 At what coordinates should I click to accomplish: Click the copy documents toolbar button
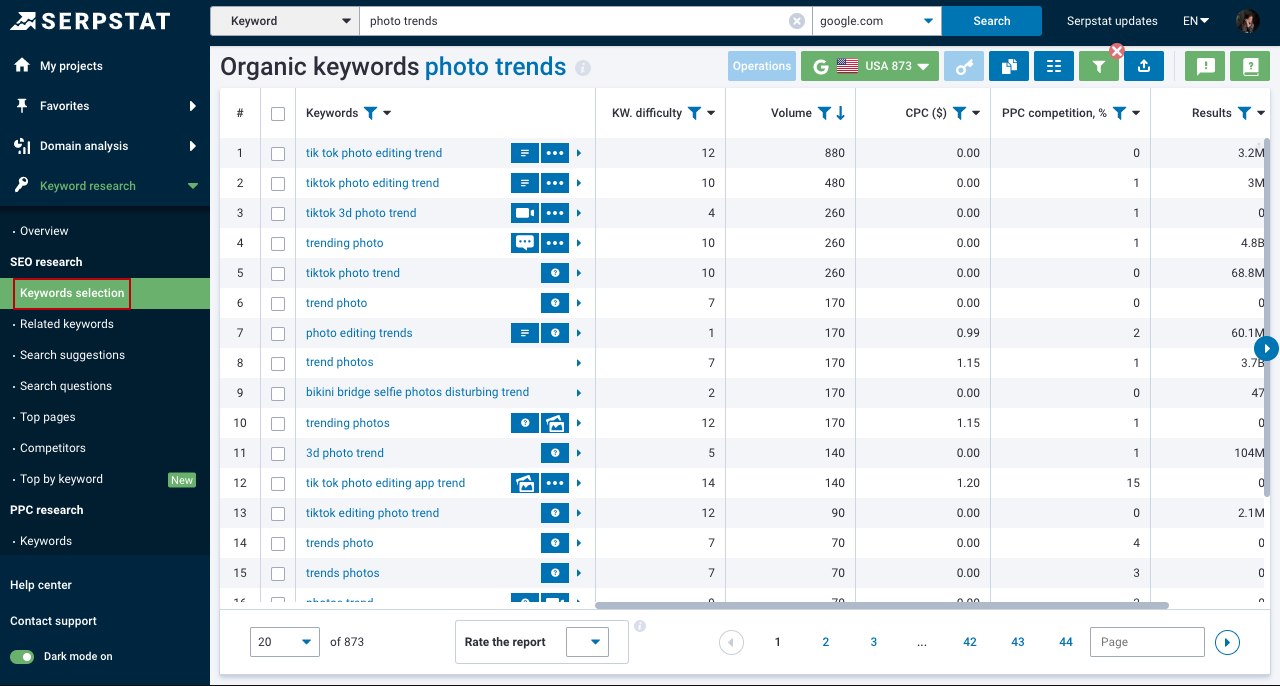[1009, 66]
